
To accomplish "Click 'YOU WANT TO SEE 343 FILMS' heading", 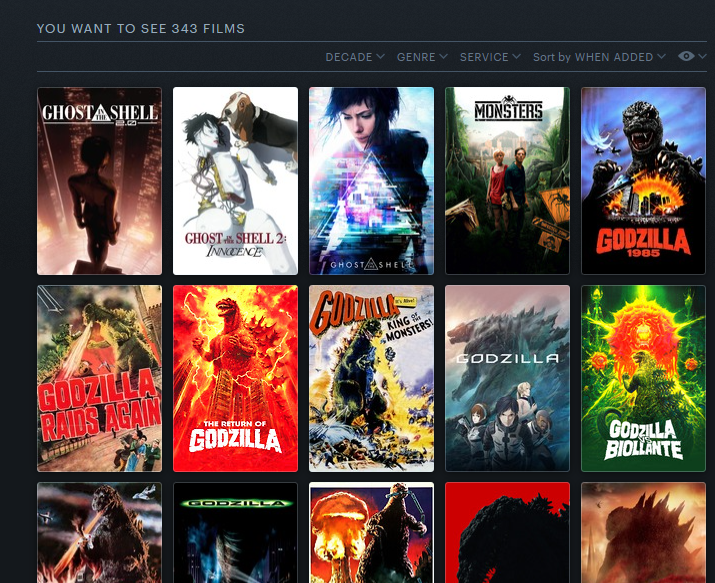I will pos(140,29).
